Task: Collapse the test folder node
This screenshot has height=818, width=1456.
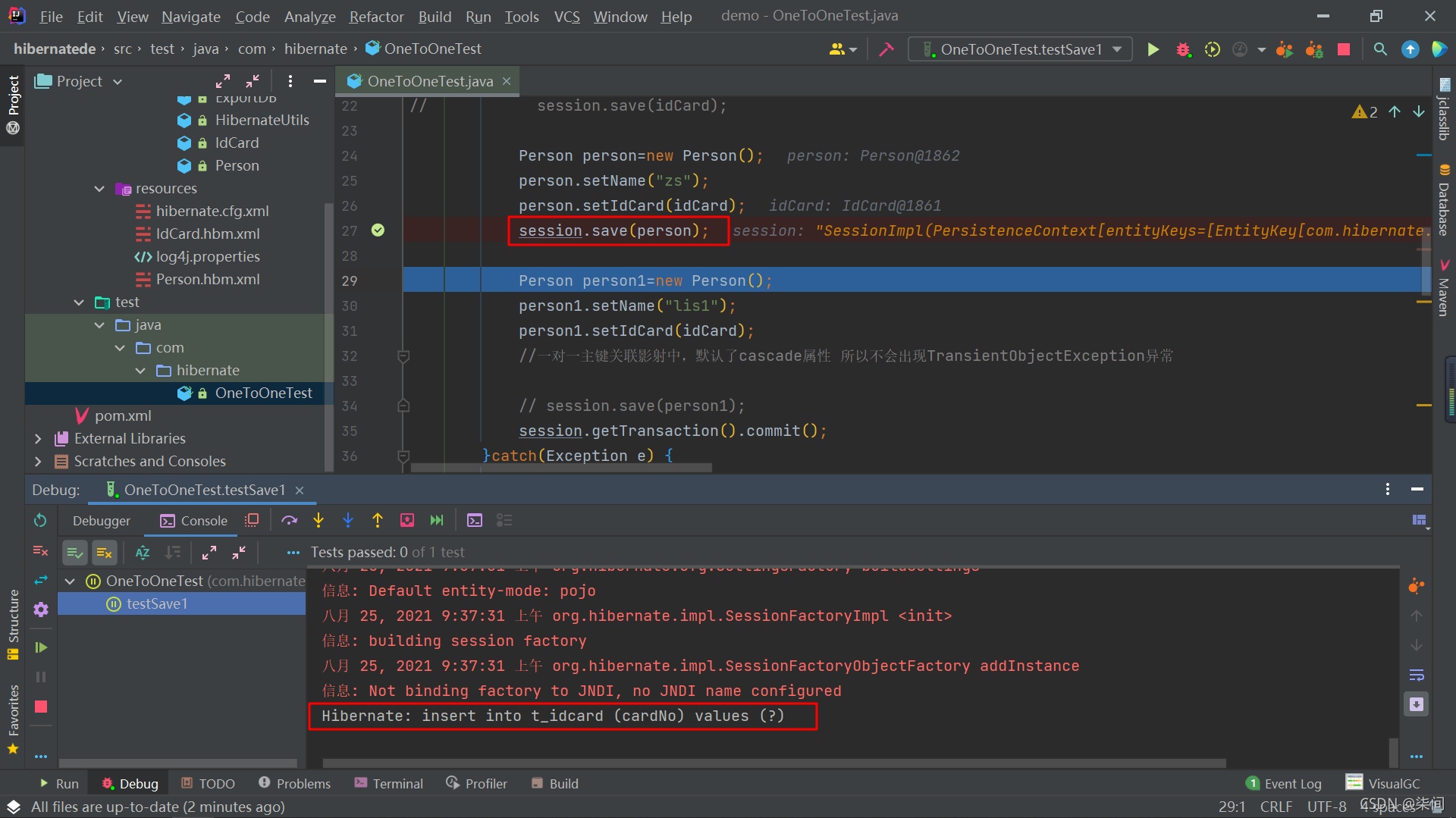Action: coord(79,302)
